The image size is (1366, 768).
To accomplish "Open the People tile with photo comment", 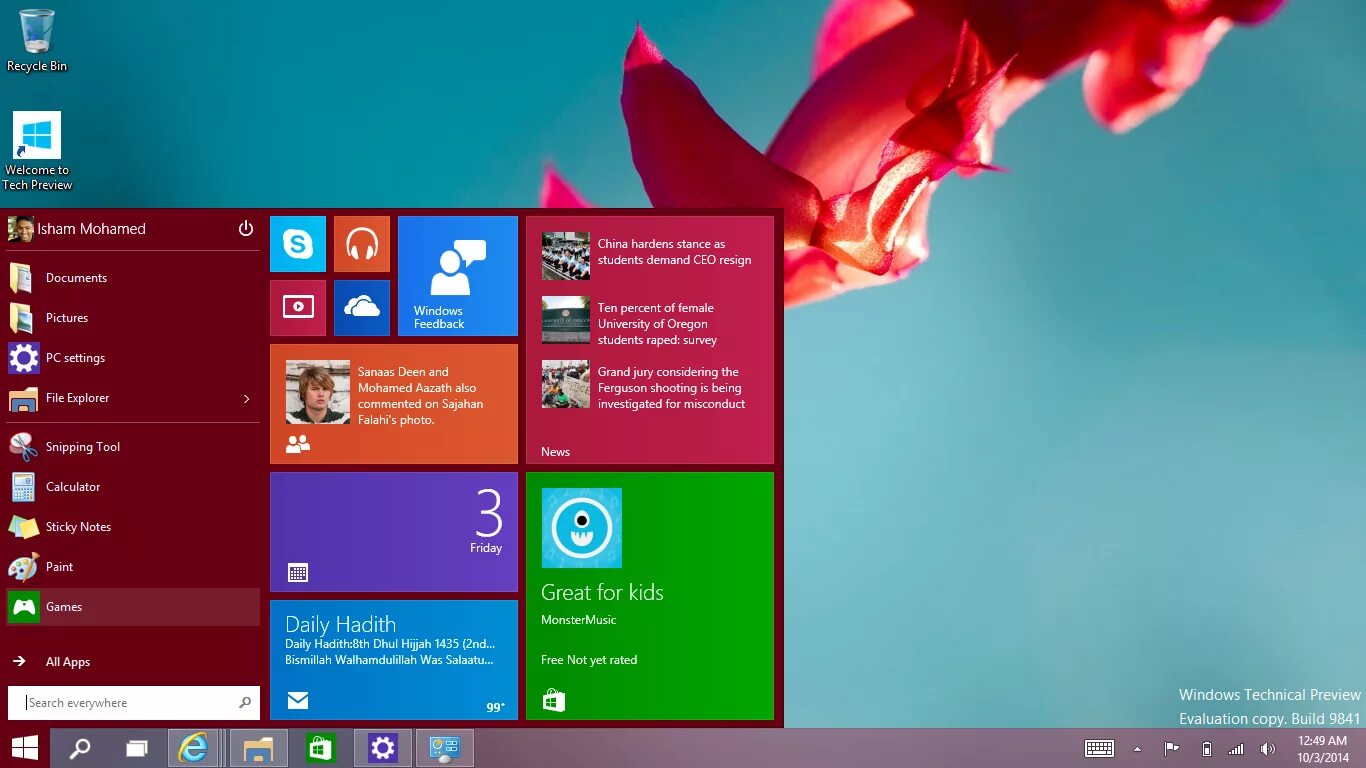I will 394,404.
